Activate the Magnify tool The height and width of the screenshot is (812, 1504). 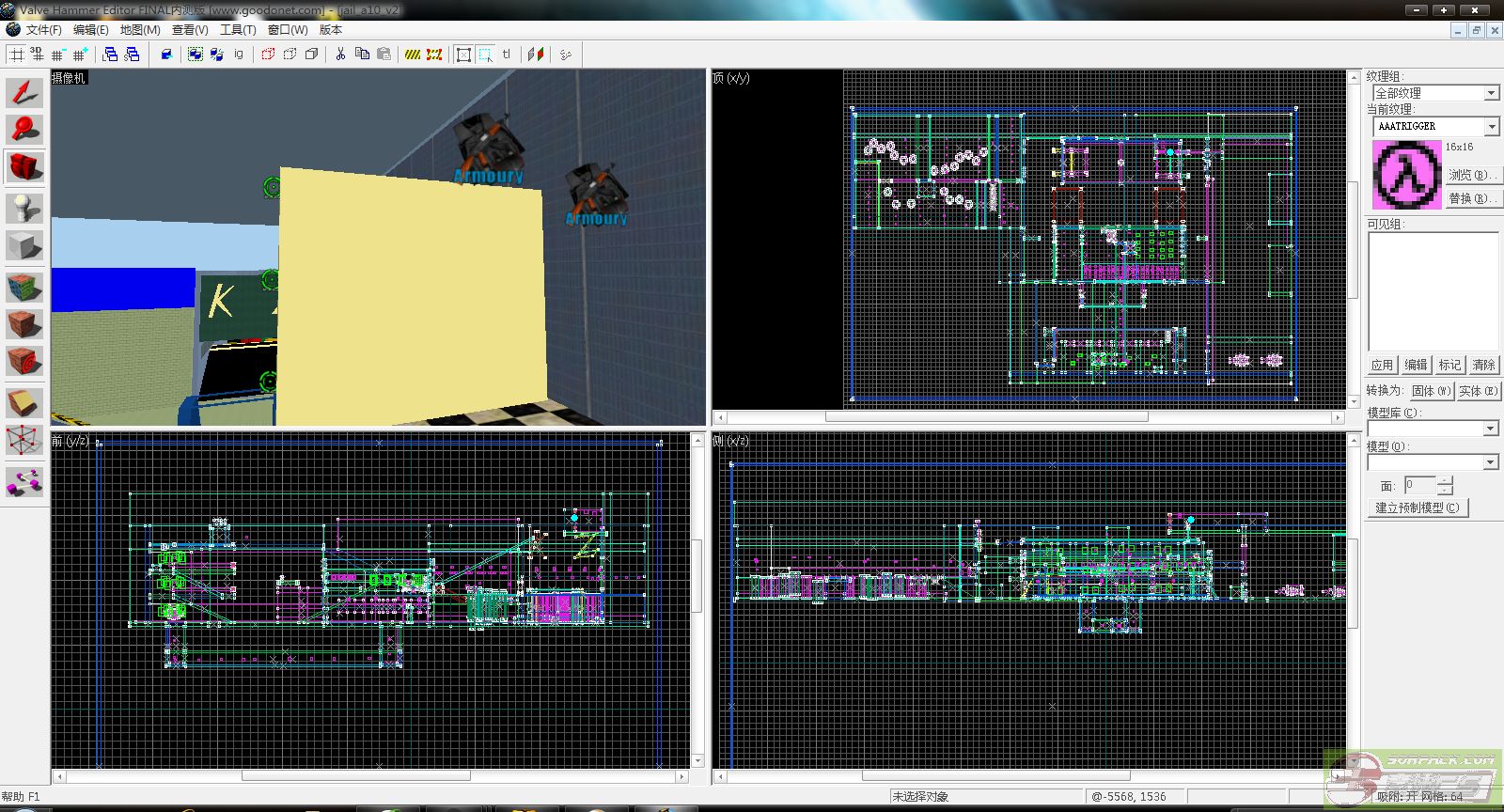point(24,130)
